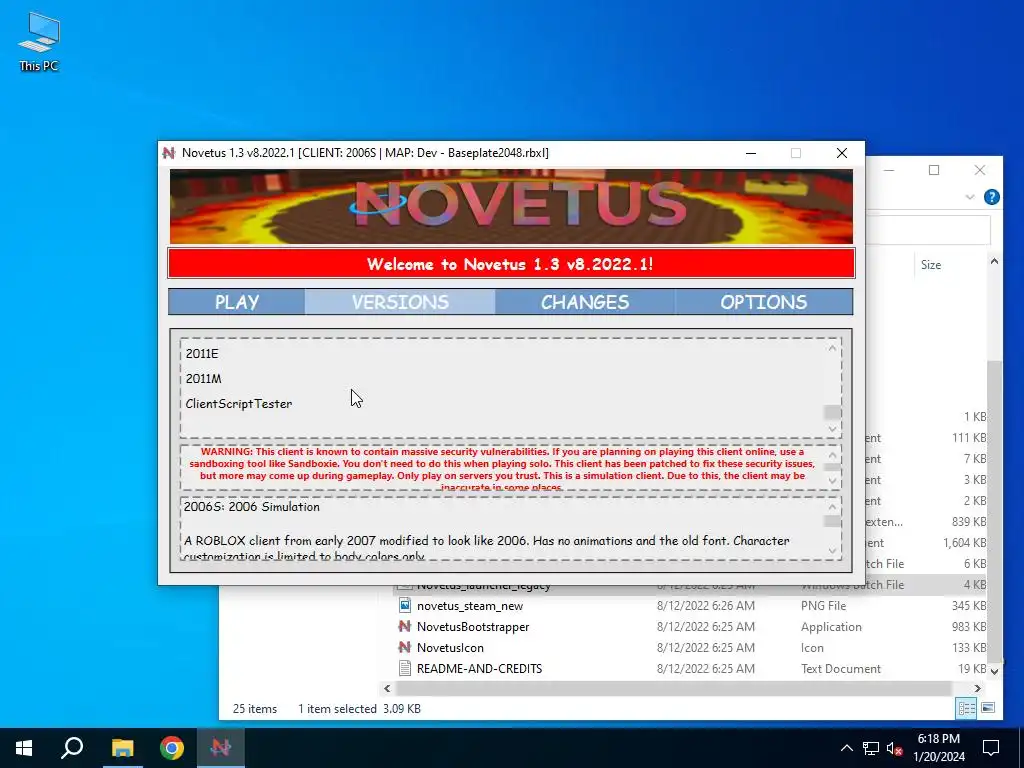Click the File Explorer vertical scrollbar thumb
The width and height of the screenshot is (1024, 768).
click(994, 509)
